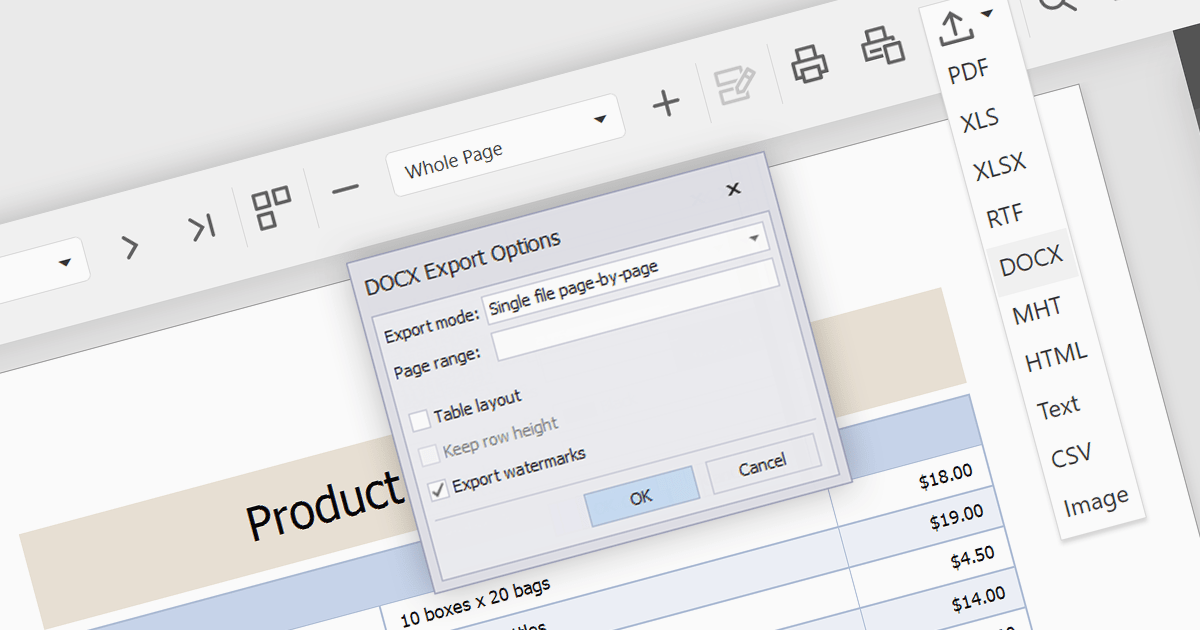Image resolution: width=1200 pixels, height=630 pixels.
Task: Click the print page setup icon
Action: pyautogui.click(x=883, y=46)
